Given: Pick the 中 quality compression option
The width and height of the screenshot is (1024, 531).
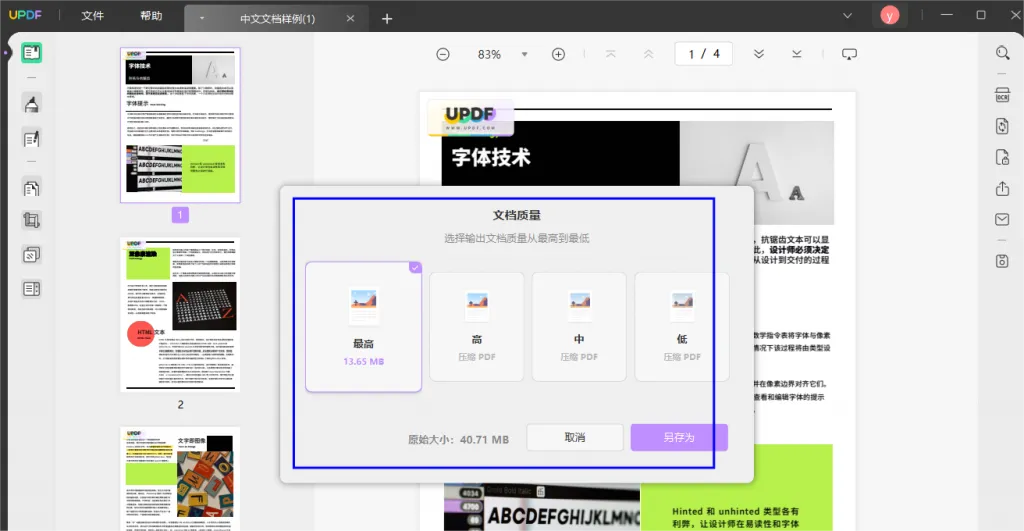Looking at the screenshot, I should (579, 327).
